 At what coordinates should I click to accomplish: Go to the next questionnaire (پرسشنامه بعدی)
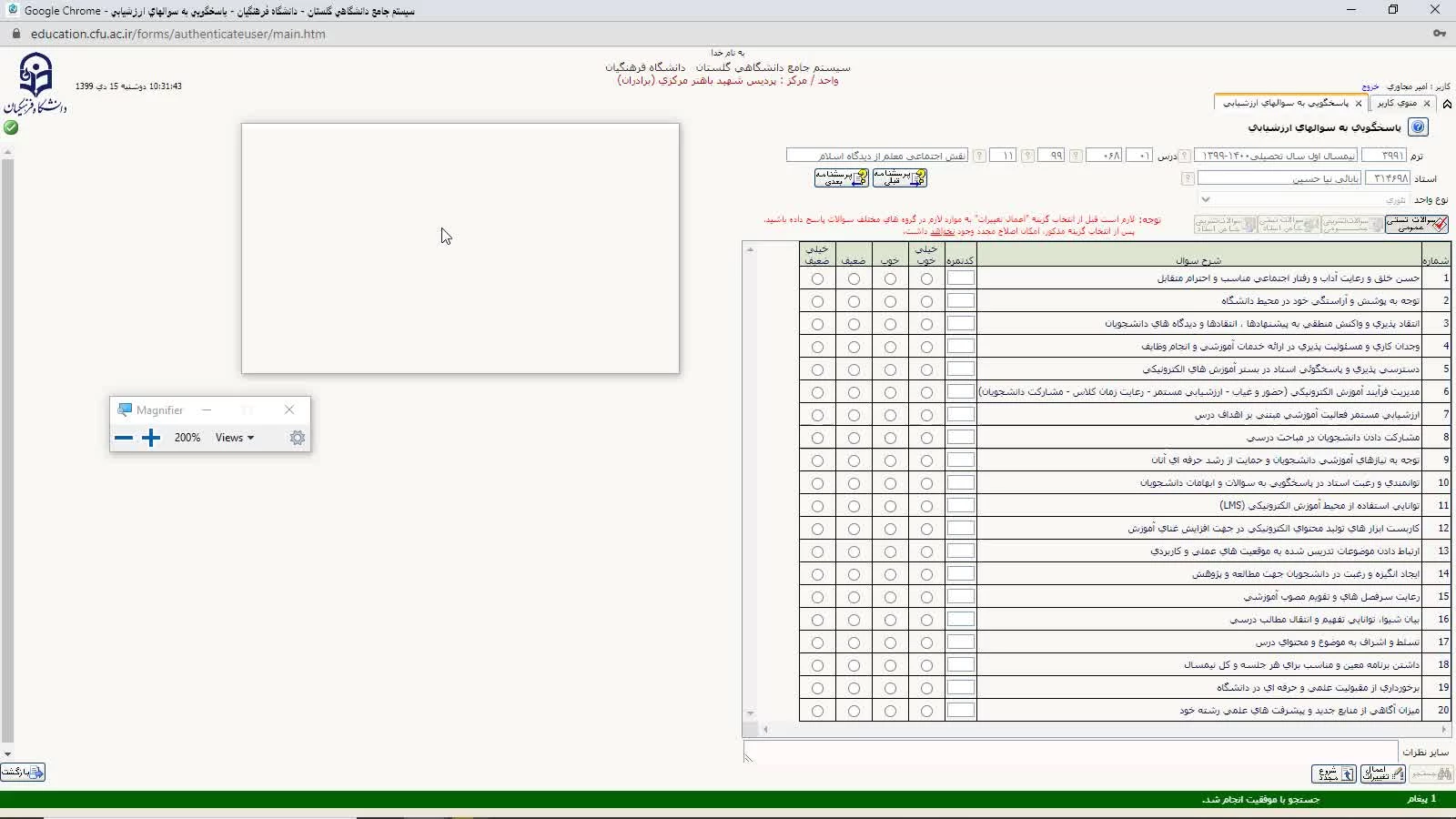(x=841, y=178)
